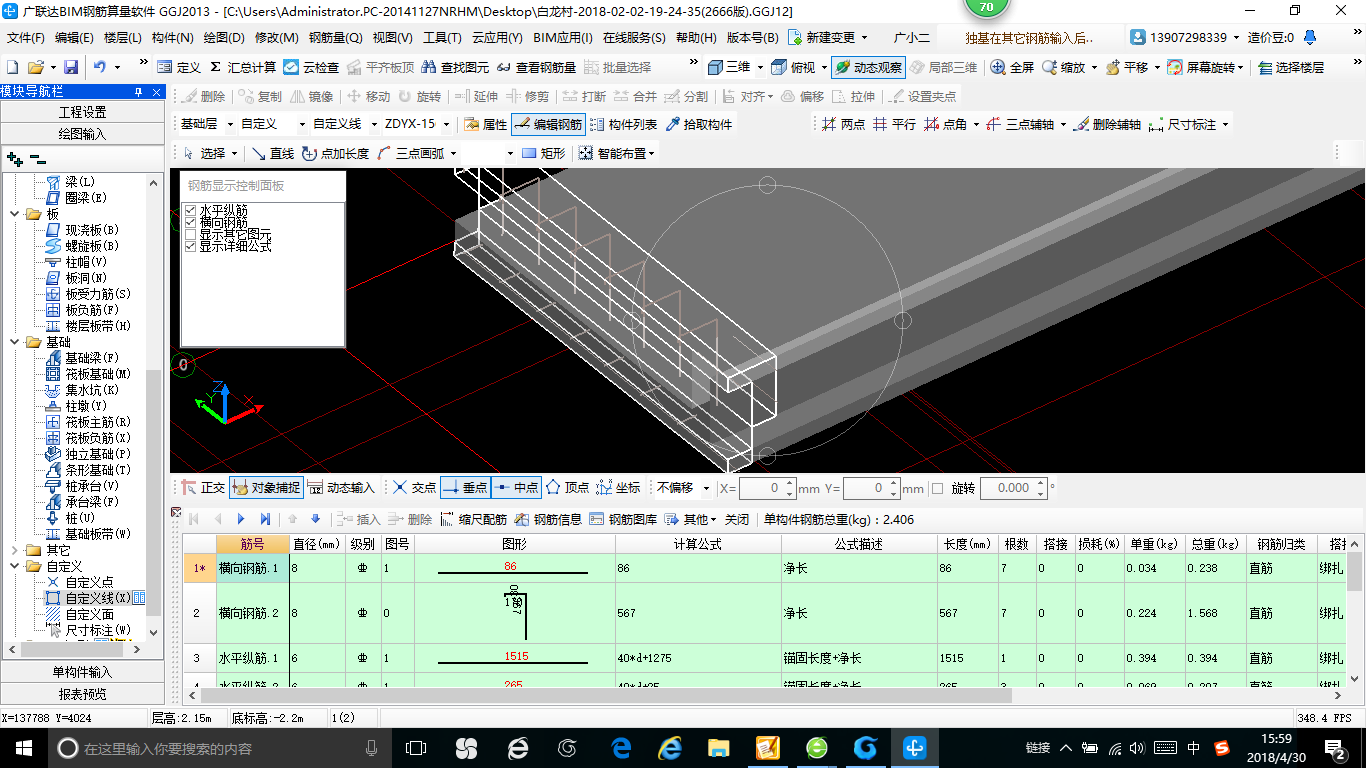Screen dimensions: 1366x768
Task: Open the BIM应用(I) menu
Action: click(x=563, y=38)
